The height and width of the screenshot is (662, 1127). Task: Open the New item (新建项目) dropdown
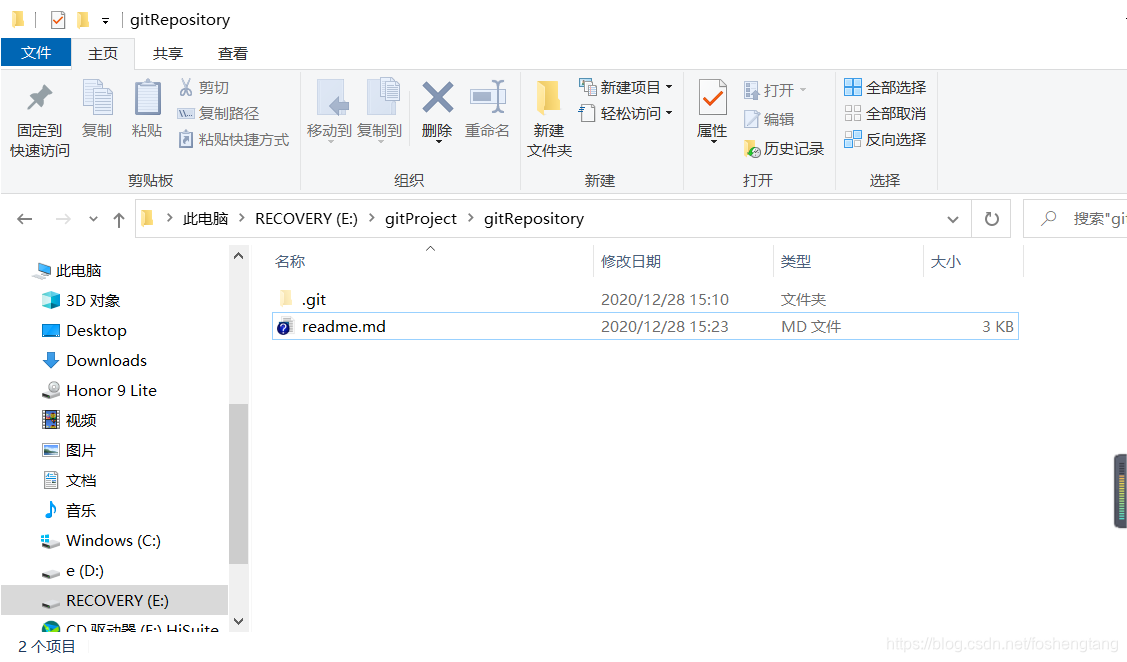point(626,88)
